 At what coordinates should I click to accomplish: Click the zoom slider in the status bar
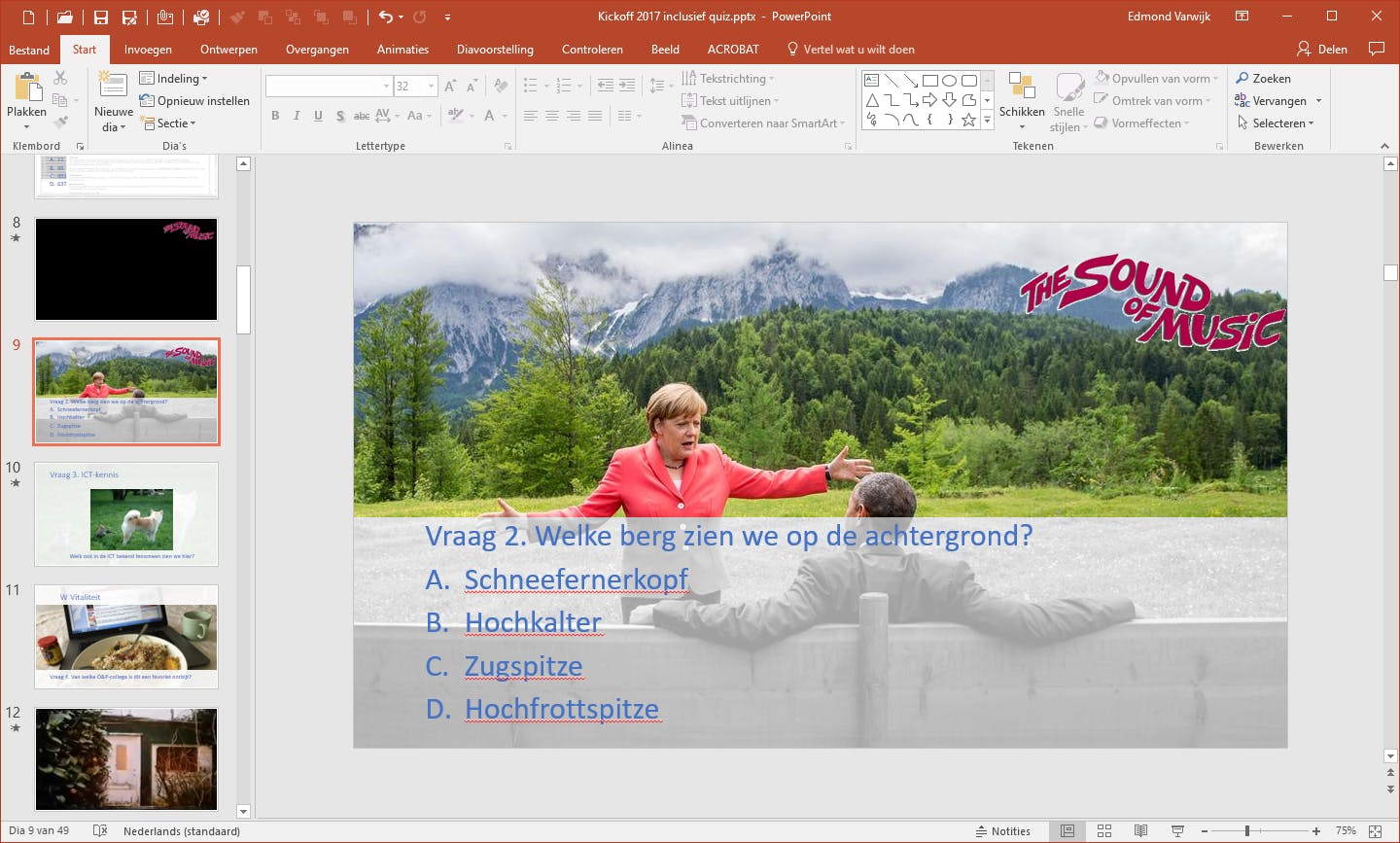pyautogui.click(x=1260, y=831)
